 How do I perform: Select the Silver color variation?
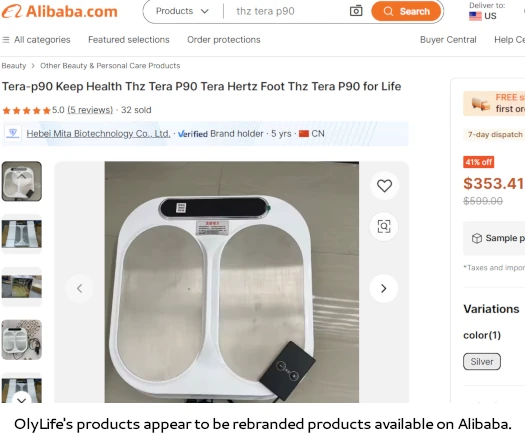482,361
